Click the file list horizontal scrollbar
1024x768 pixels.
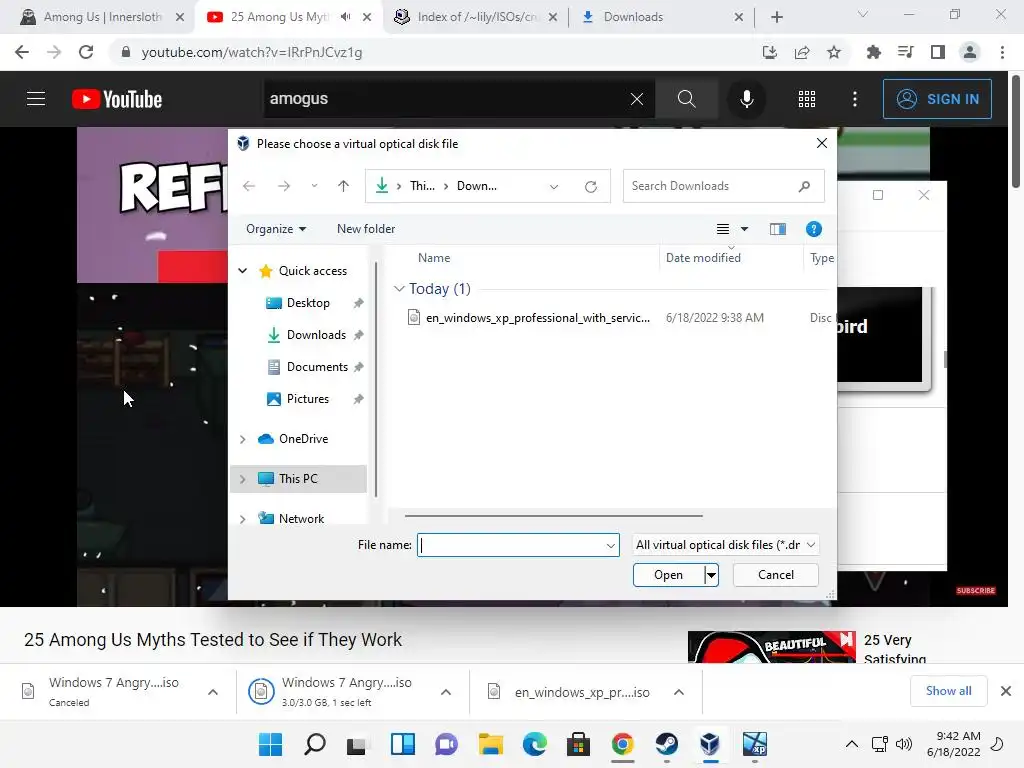553,516
